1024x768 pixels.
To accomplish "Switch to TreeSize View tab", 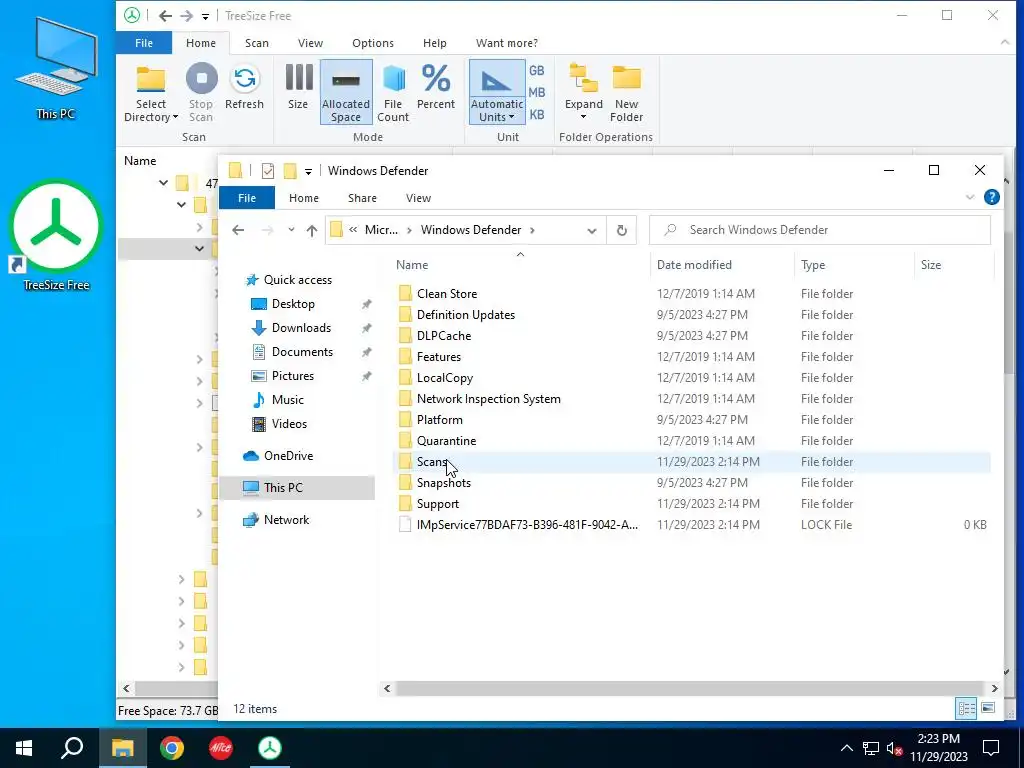I will click(x=310, y=43).
